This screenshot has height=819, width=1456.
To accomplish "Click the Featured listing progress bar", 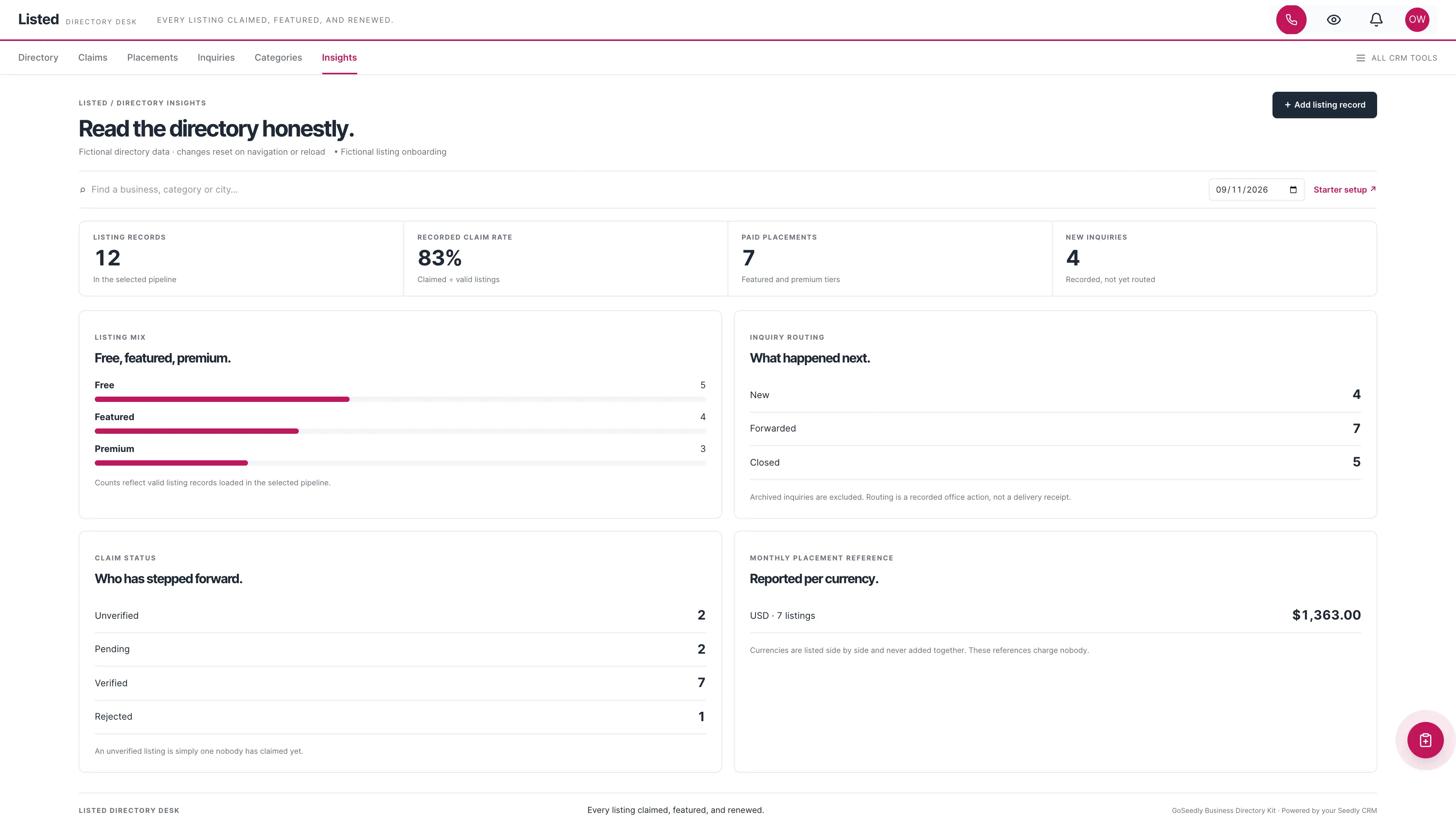I will pyautogui.click(x=400, y=431).
